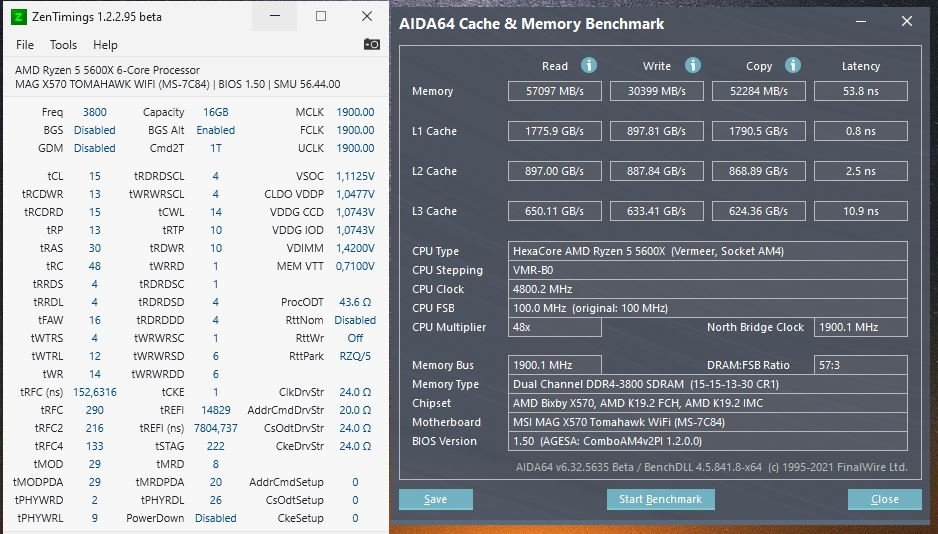938x534 pixels.
Task: Close the ZenTimings window
Action: coord(367,16)
